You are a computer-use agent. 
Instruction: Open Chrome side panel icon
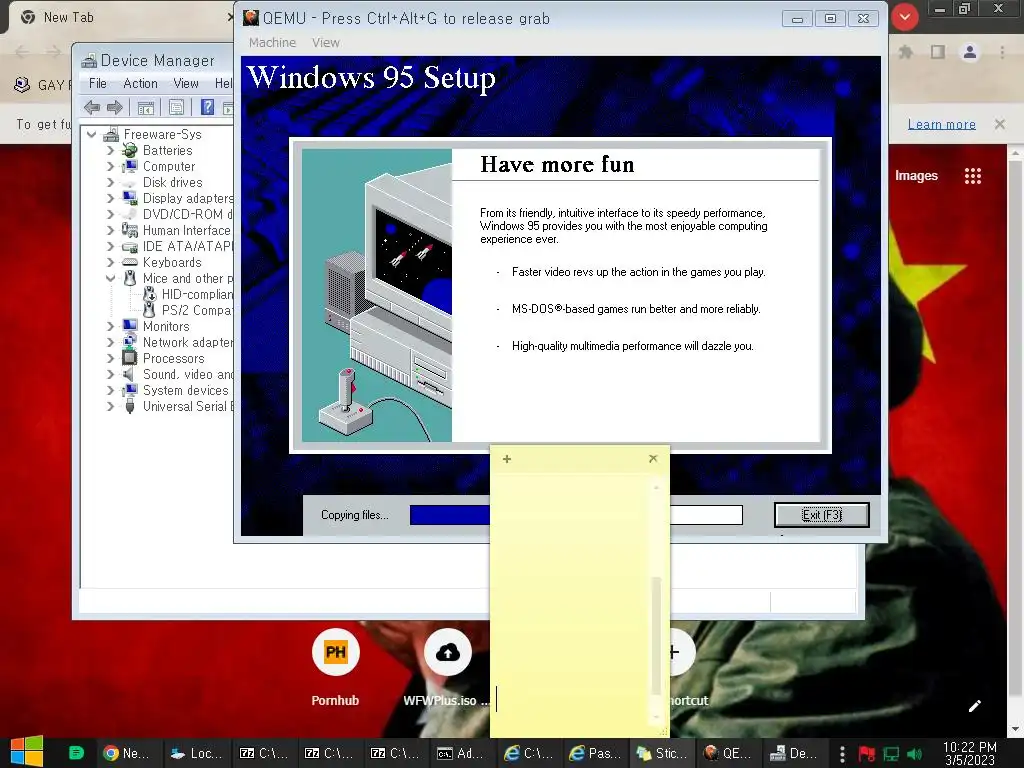tap(938, 52)
